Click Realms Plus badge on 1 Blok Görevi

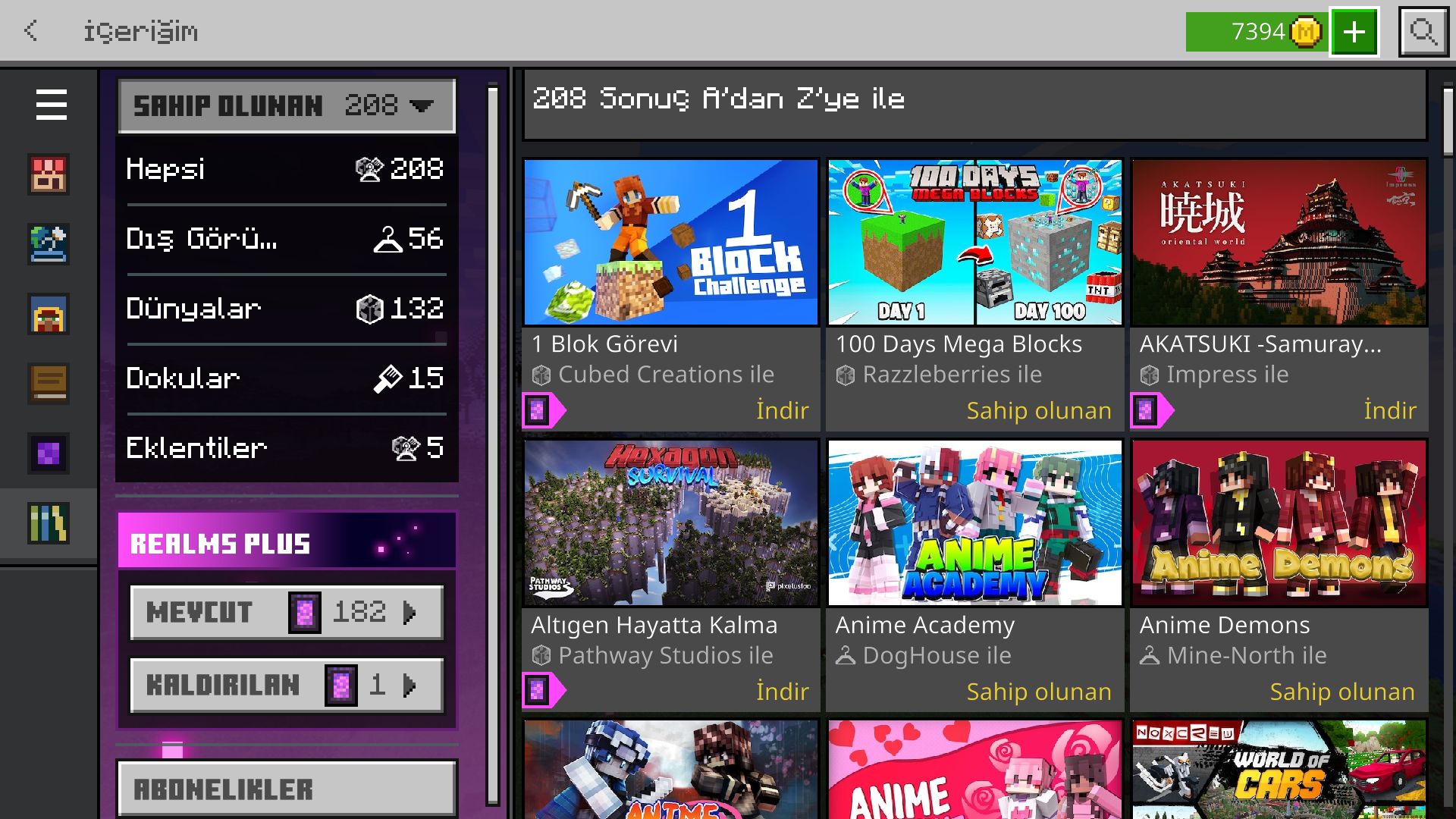click(543, 410)
